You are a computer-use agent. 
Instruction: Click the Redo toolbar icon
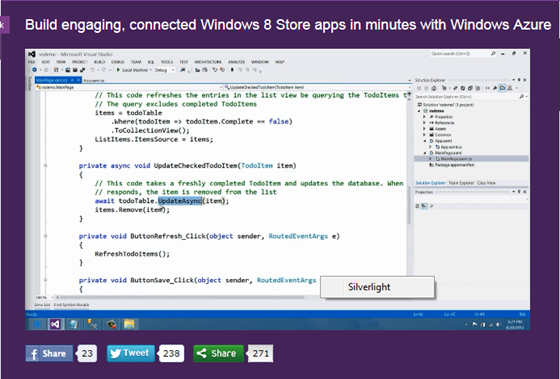(104, 70)
